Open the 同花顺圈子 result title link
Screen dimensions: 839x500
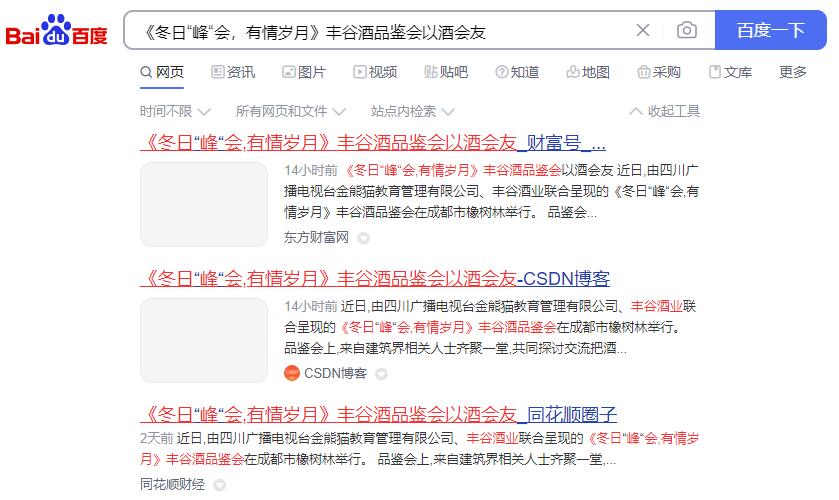click(x=379, y=415)
